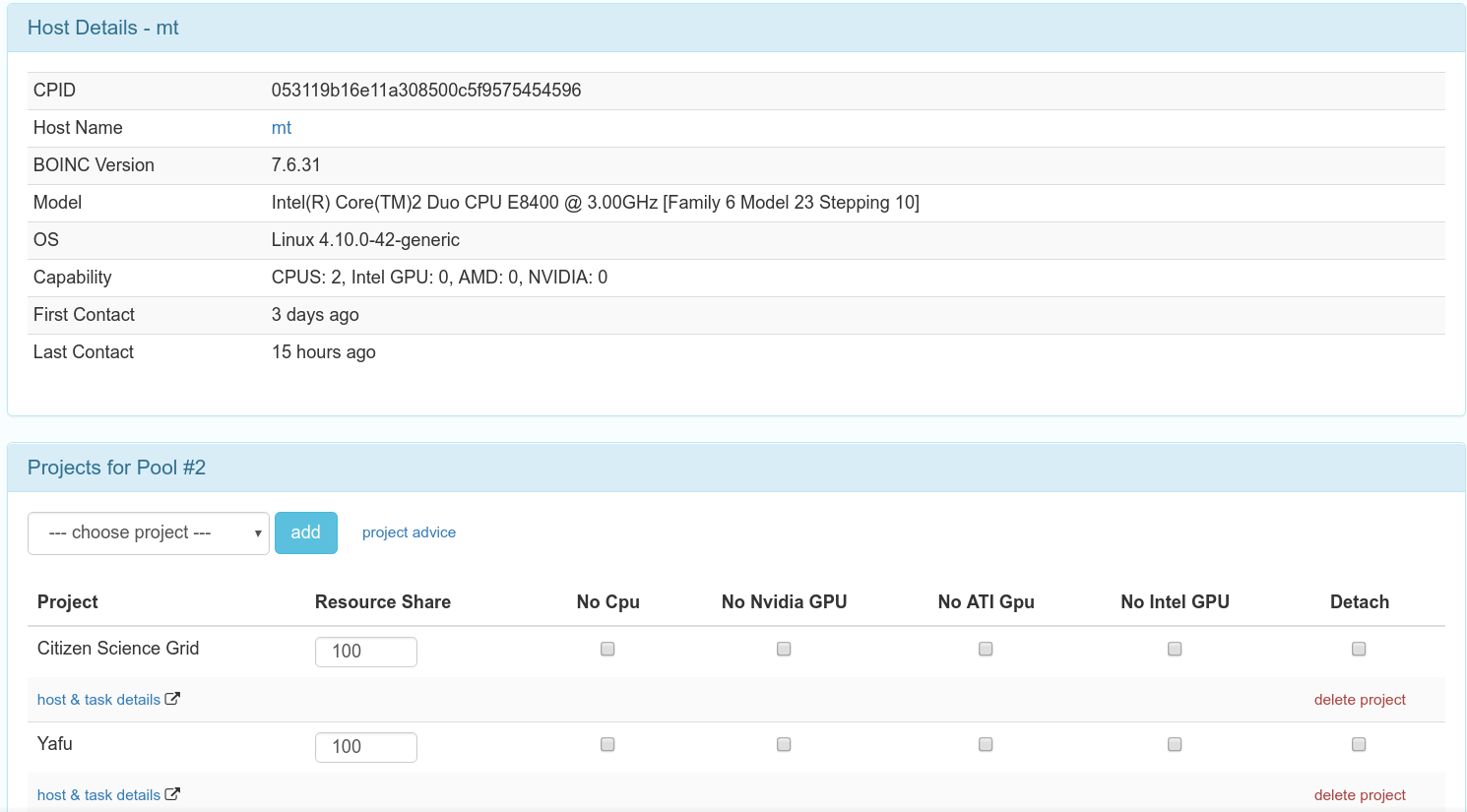Click the First Contact row label
1467x812 pixels.
(84, 315)
